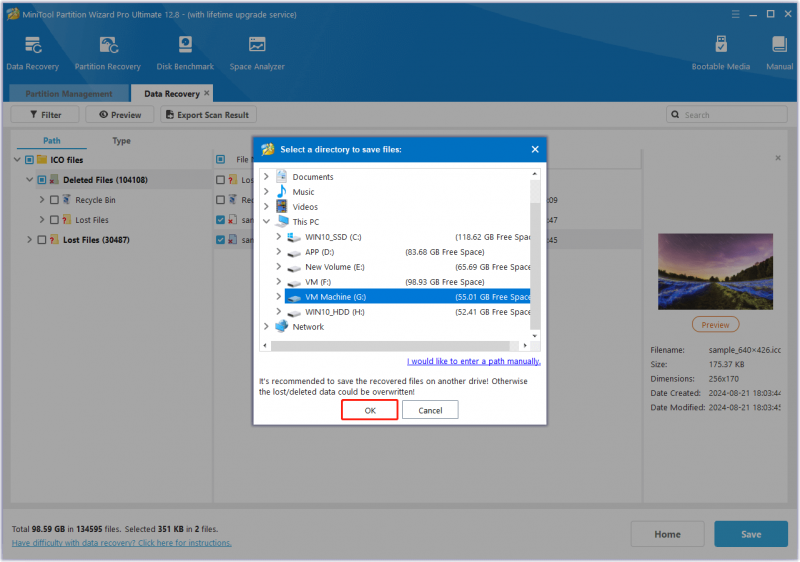Image resolution: width=800 pixels, height=562 pixels.
Task: Tick the Lost Files (30487) checkbox
Action: tap(42, 240)
